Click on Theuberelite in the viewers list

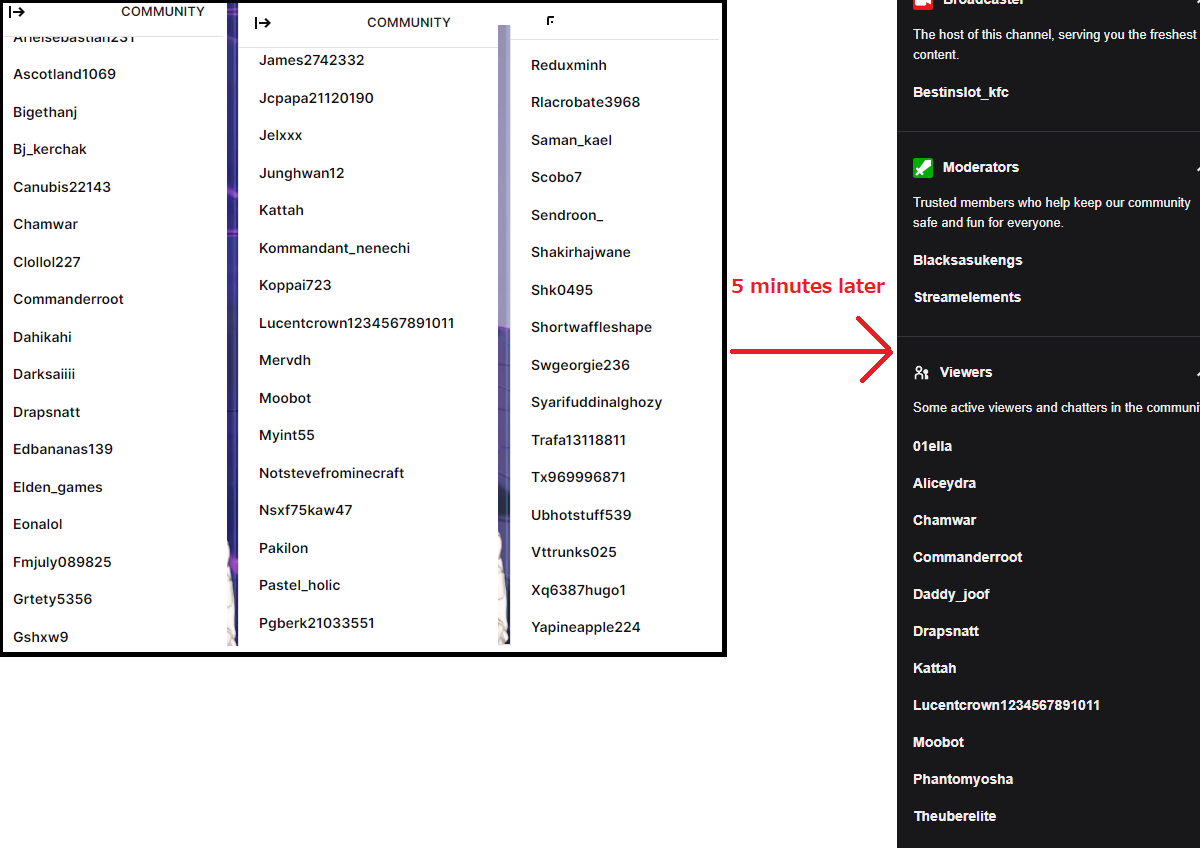pos(954,816)
